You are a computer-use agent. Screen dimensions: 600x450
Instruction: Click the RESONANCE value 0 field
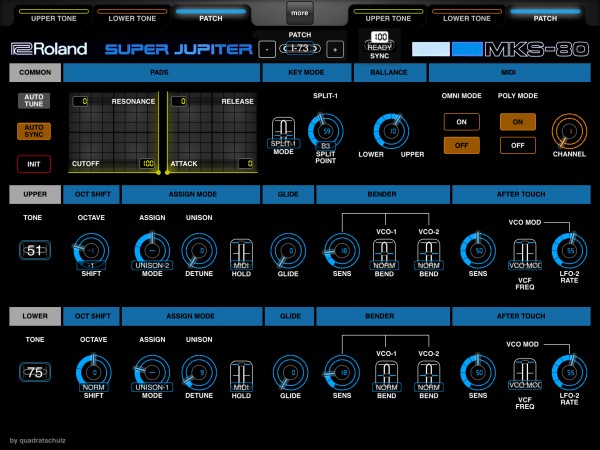point(80,101)
